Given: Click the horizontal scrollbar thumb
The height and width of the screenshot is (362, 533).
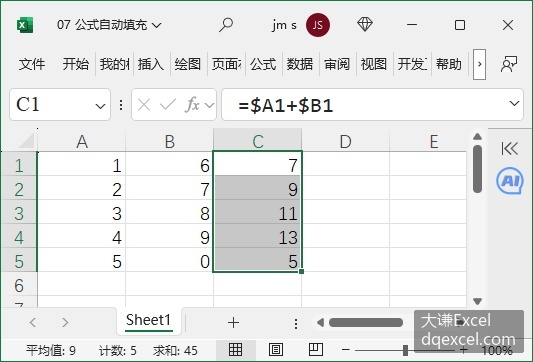Looking at the screenshot, I should tap(366, 322).
